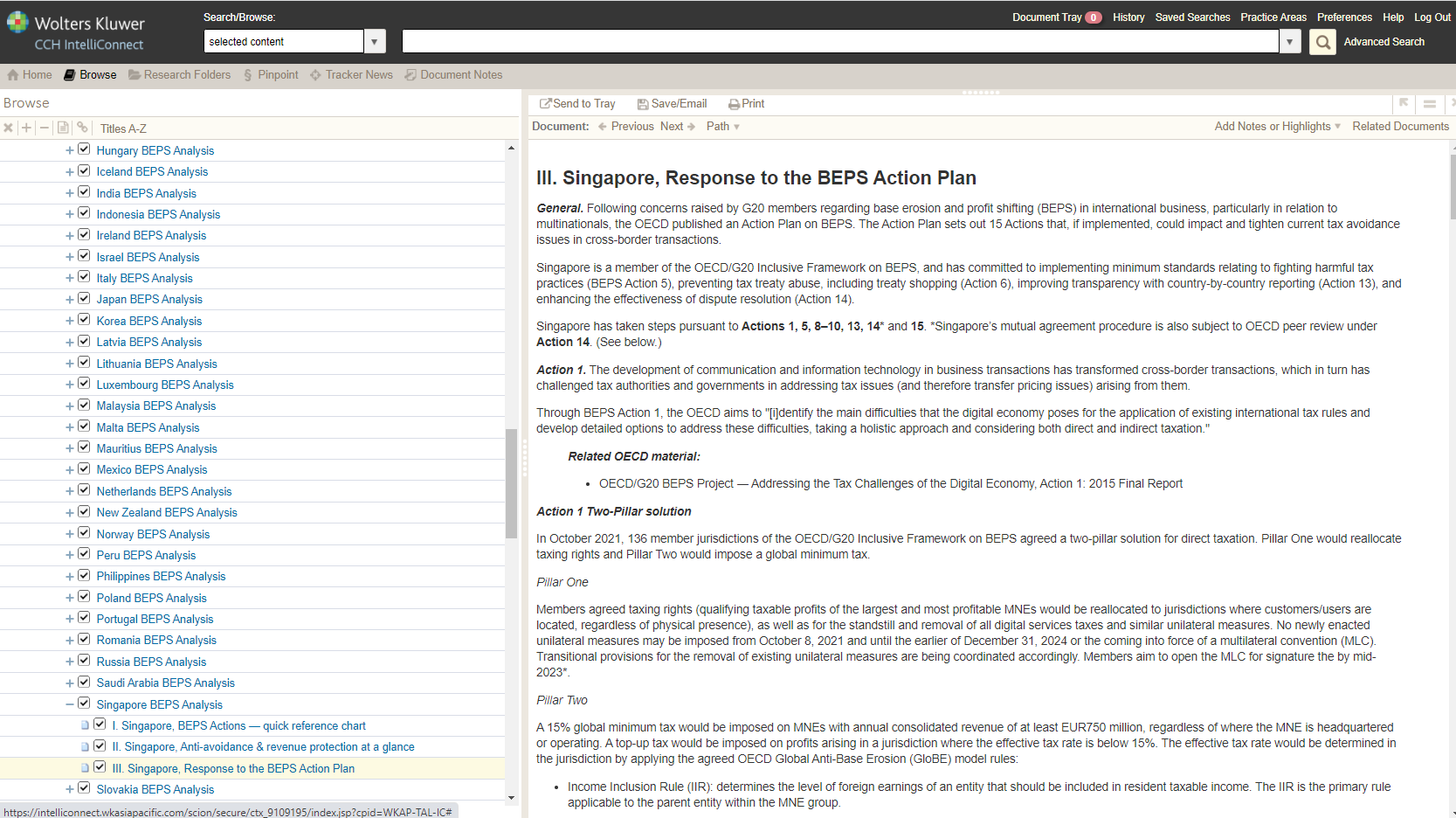Click the magnifying glass search button
This screenshot has height=818, width=1456.
1322,42
